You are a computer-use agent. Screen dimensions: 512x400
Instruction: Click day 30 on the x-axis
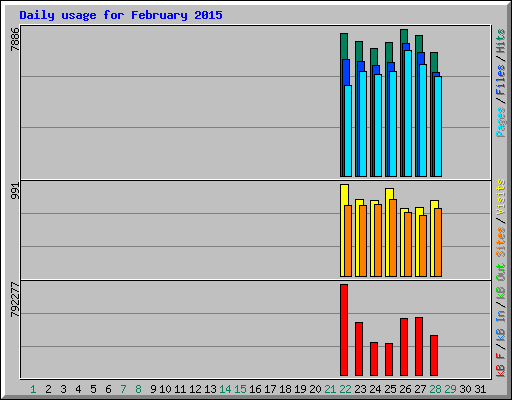[465, 389]
